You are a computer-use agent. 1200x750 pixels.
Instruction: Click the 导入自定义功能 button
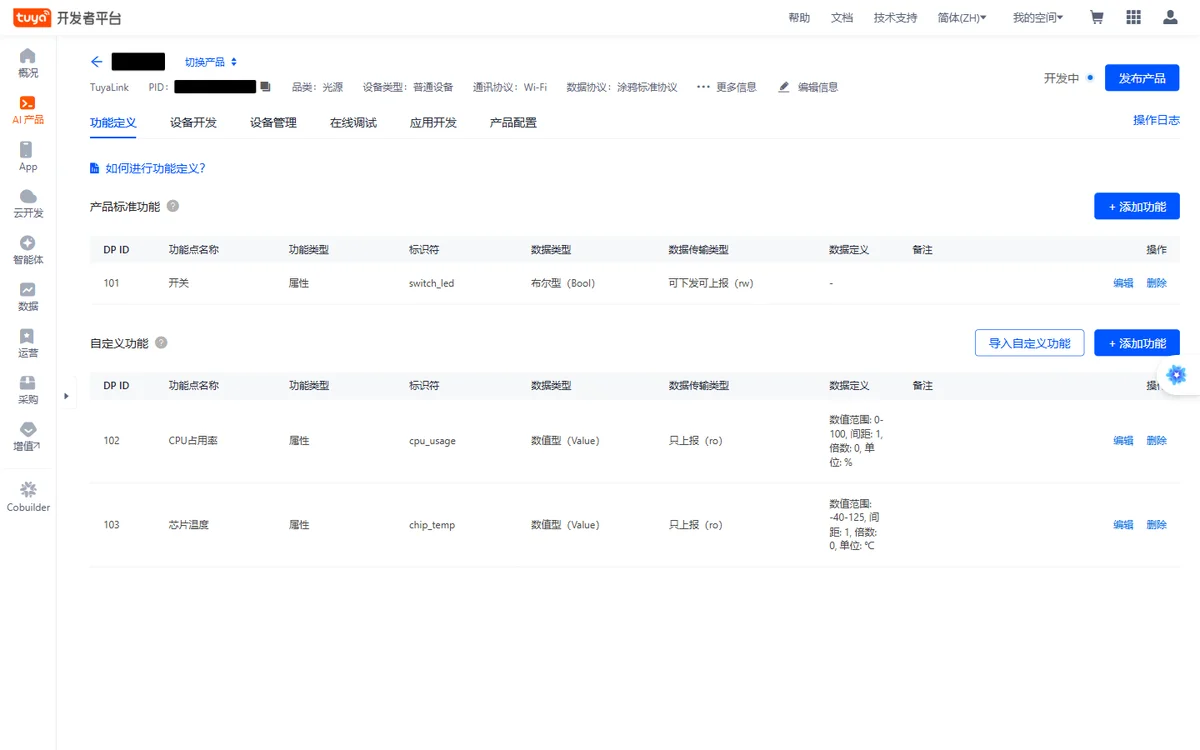pyautogui.click(x=1029, y=343)
